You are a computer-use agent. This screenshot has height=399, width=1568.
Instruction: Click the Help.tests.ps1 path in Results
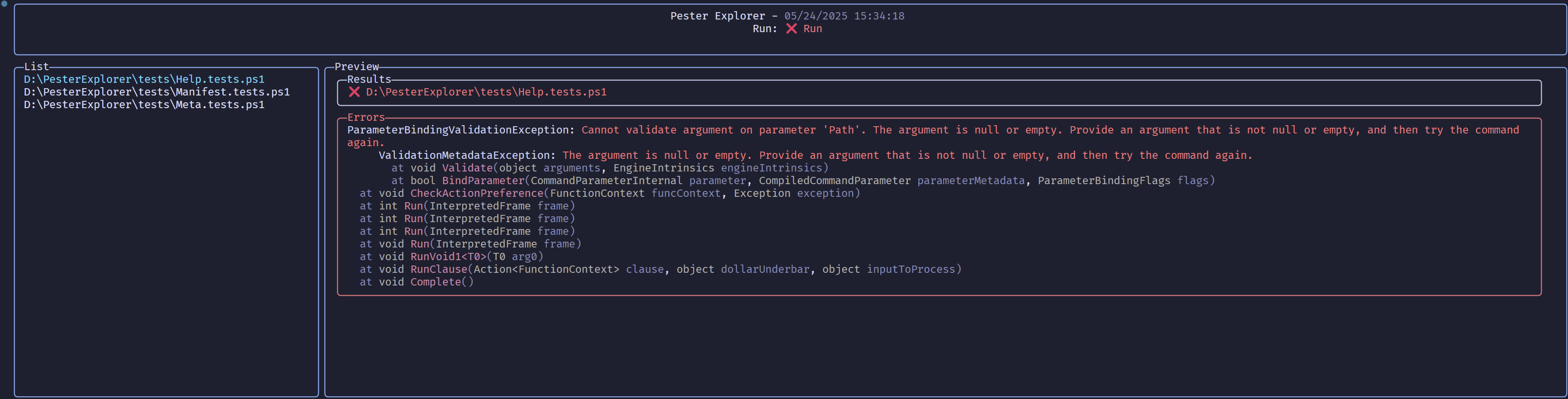486,92
